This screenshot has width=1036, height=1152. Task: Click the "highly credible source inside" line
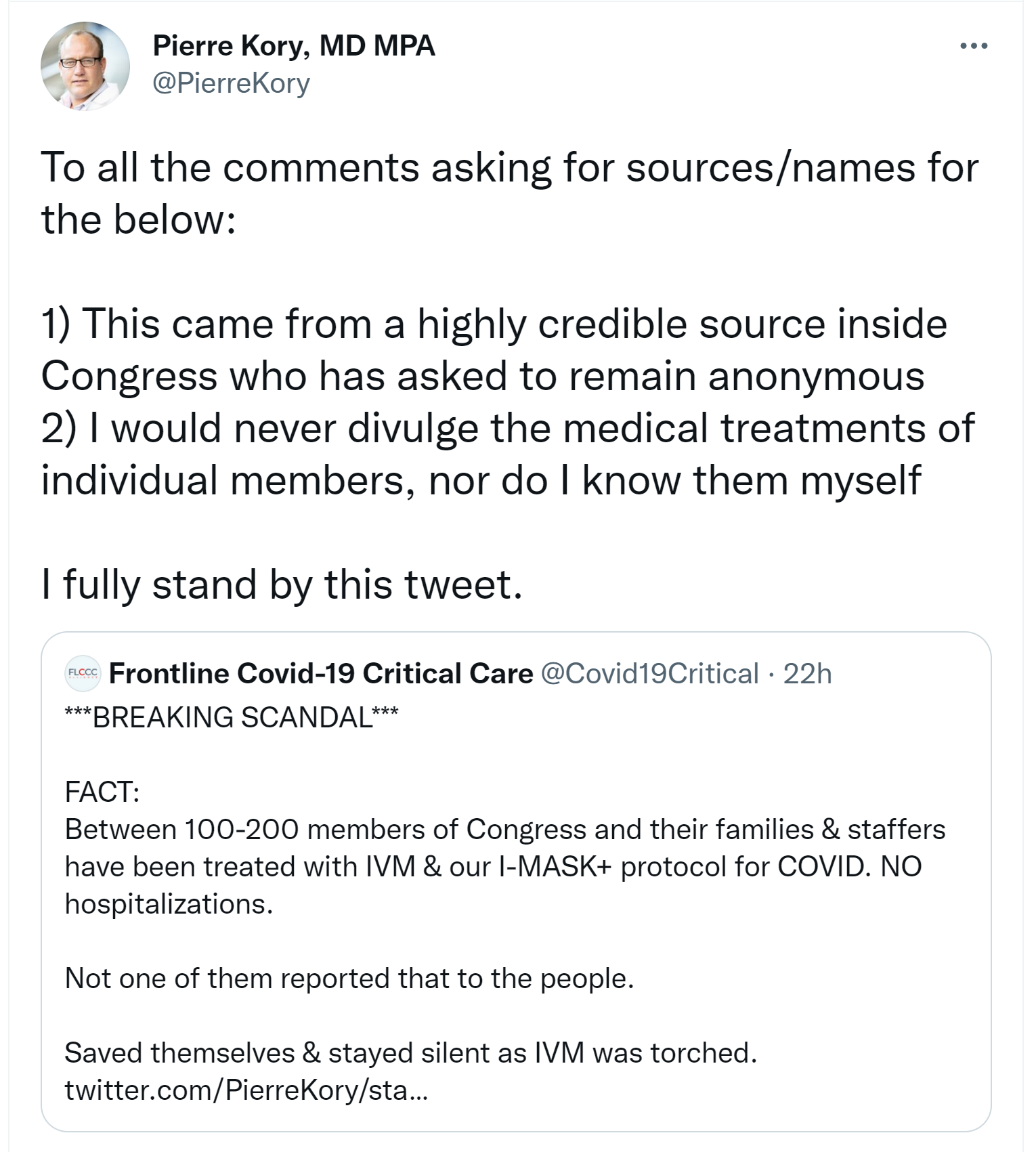[x=494, y=324]
